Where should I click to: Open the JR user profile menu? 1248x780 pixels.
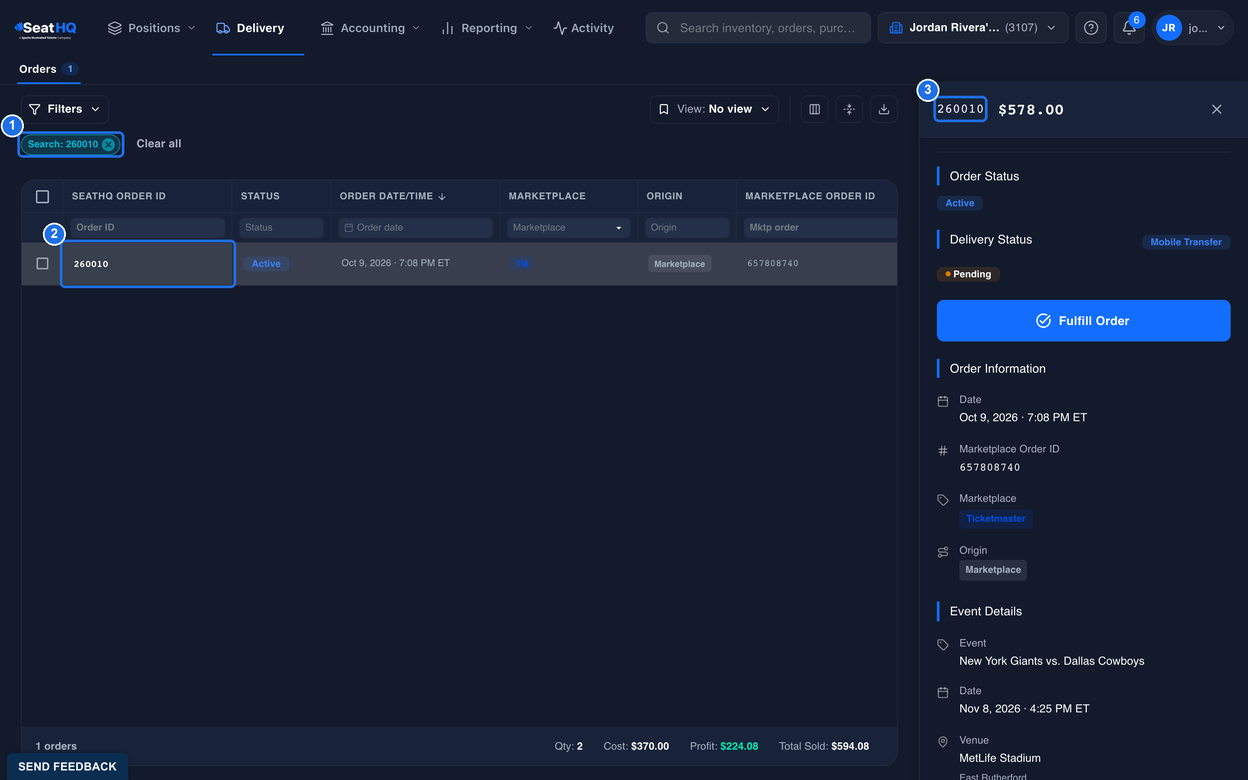point(1193,28)
